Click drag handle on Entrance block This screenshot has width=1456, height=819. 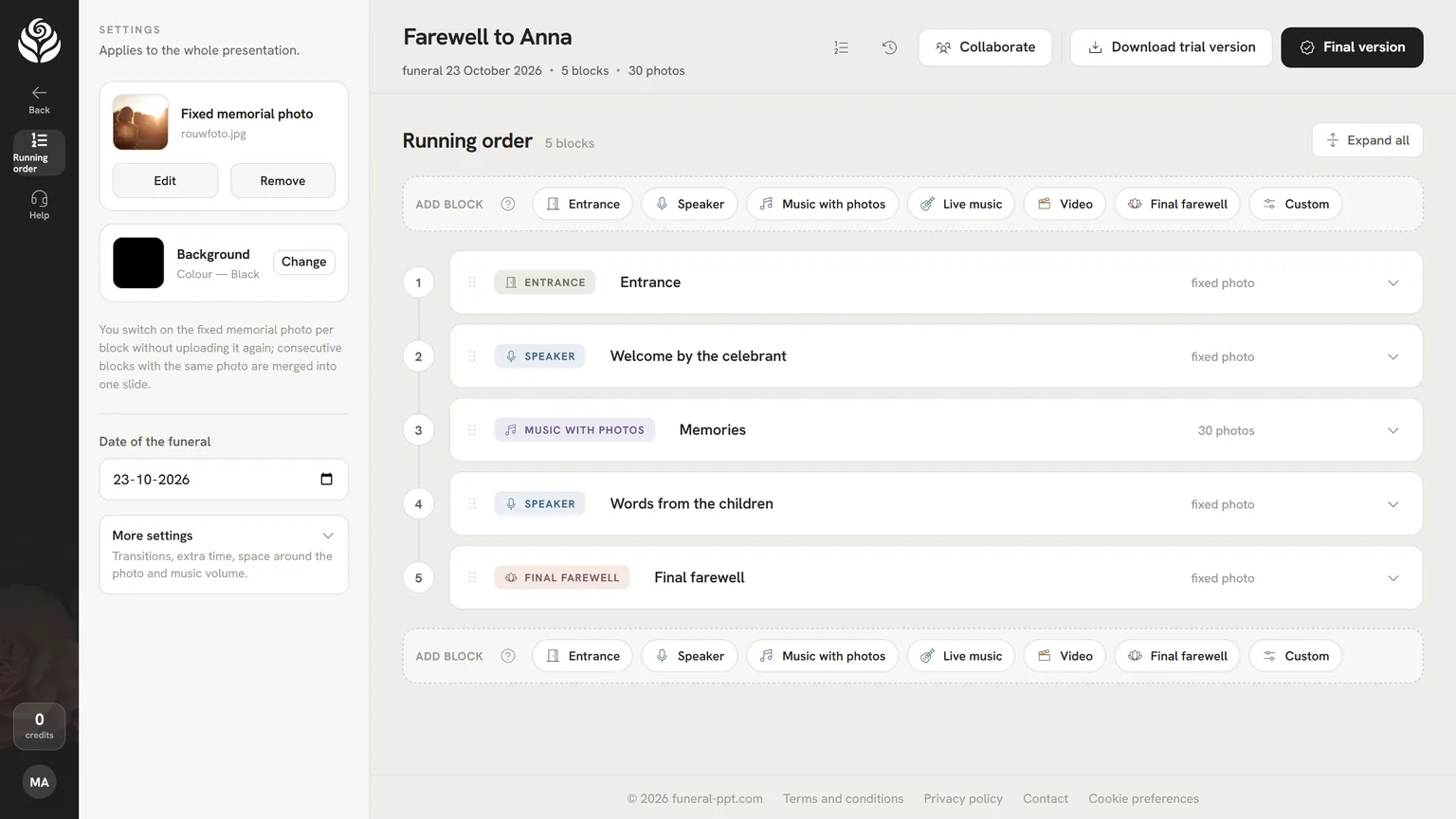pyautogui.click(x=472, y=282)
